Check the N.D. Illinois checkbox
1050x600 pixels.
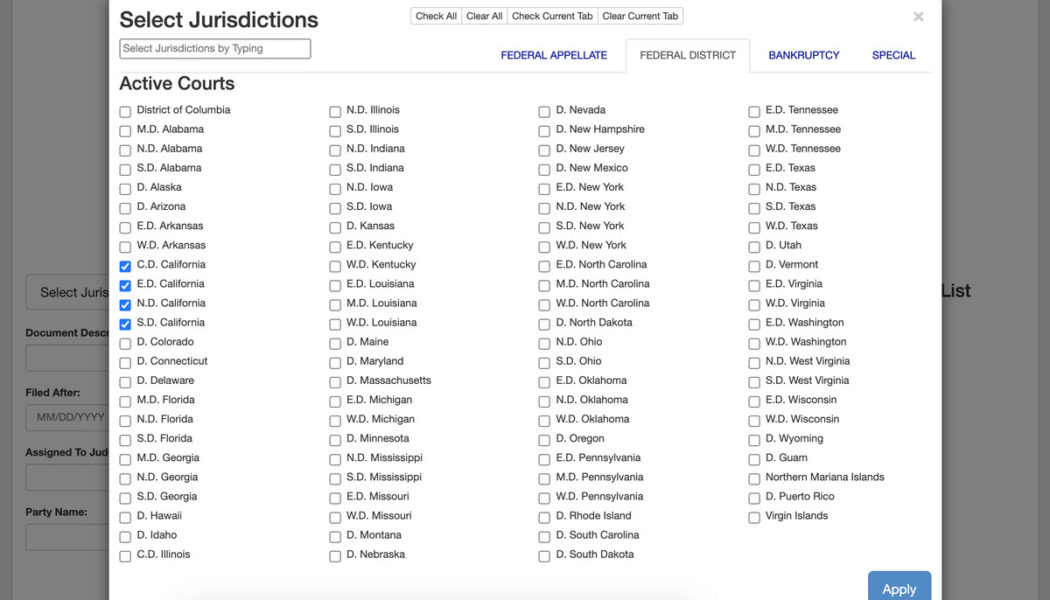pos(335,111)
